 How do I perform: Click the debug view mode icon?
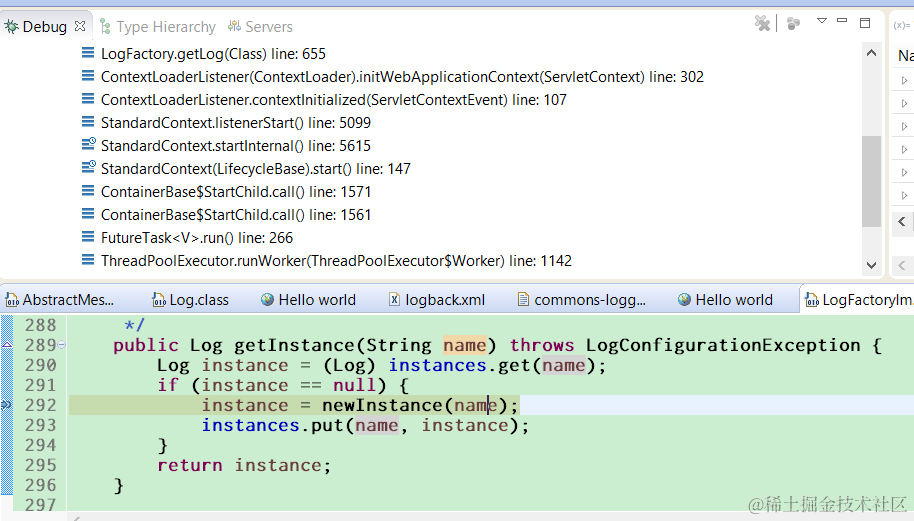(x=793, y=23)
